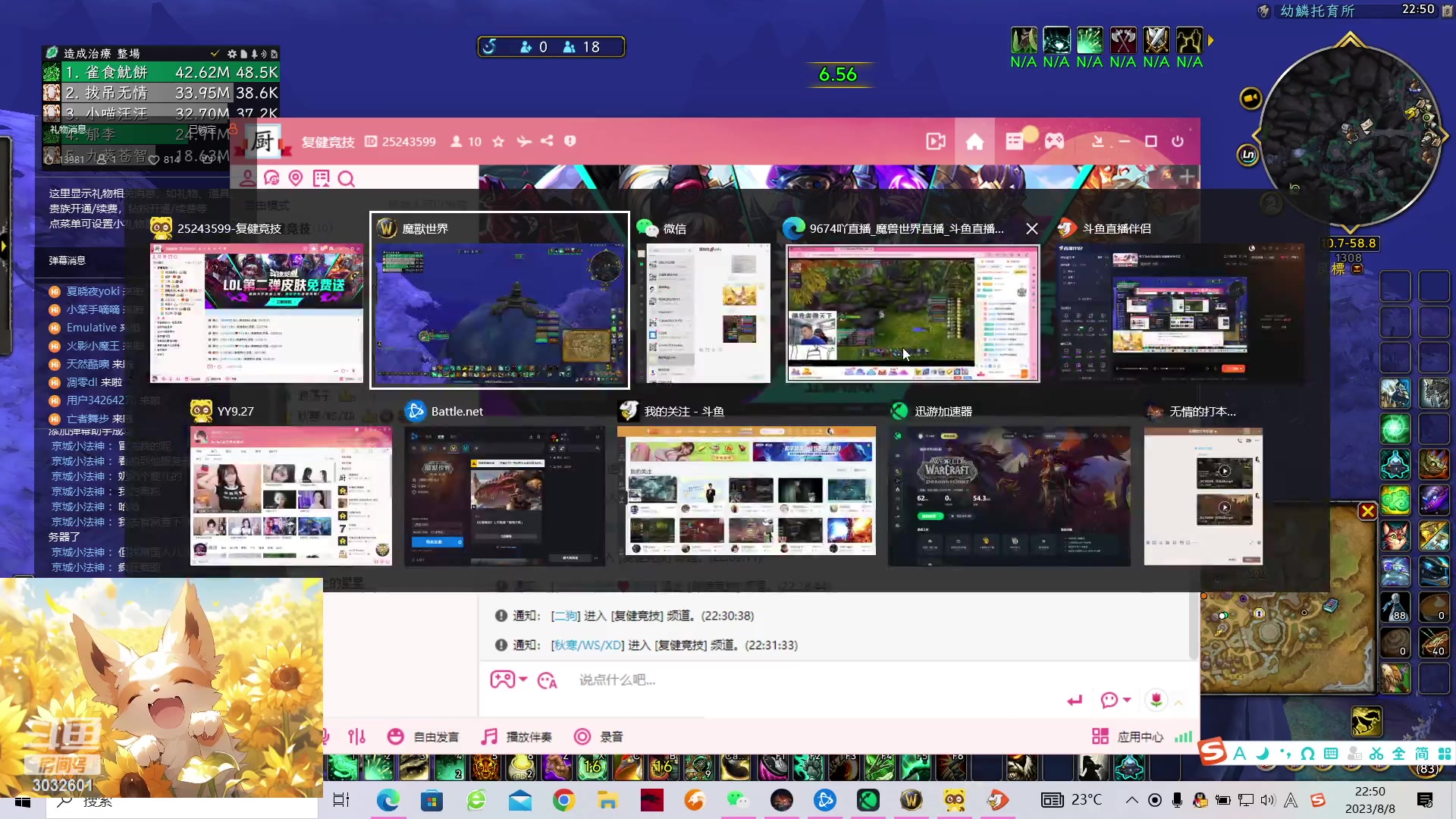Toggle 录音 recording on
This screenshot has width=1456, height=819.
(x=598, y=736)
